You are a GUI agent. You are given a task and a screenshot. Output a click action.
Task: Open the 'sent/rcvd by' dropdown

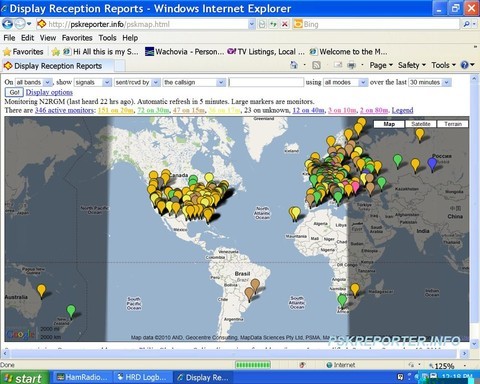coord(137,82)
